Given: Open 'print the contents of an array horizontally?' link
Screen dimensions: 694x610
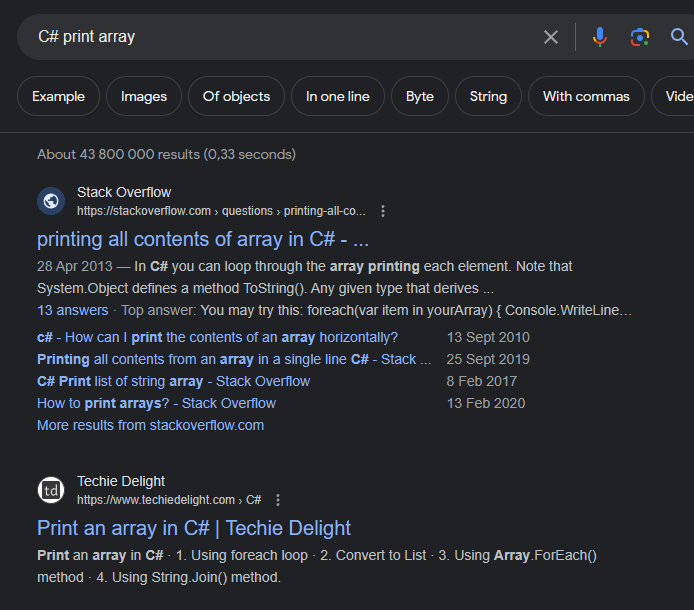Looking at the screenshot, I should 217,337.
